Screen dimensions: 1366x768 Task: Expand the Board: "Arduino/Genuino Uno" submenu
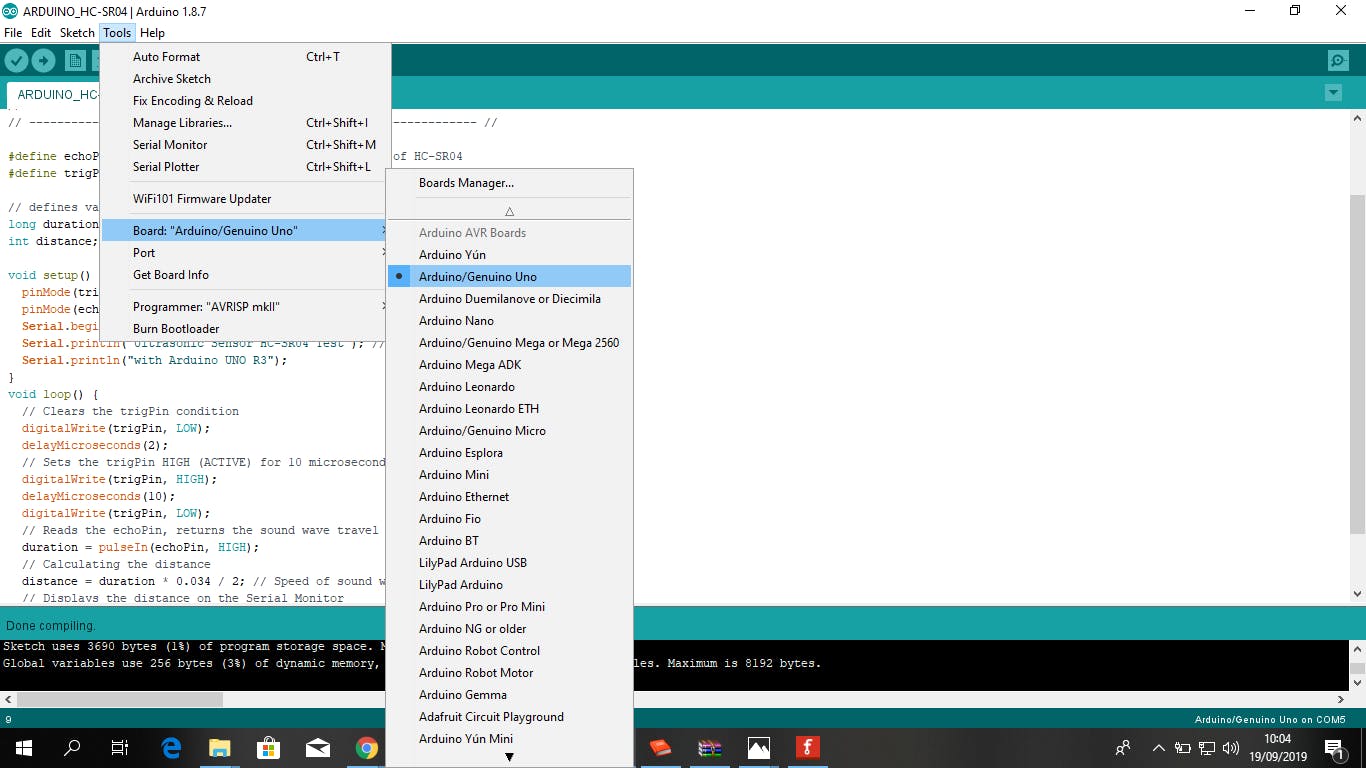point(245,231)
